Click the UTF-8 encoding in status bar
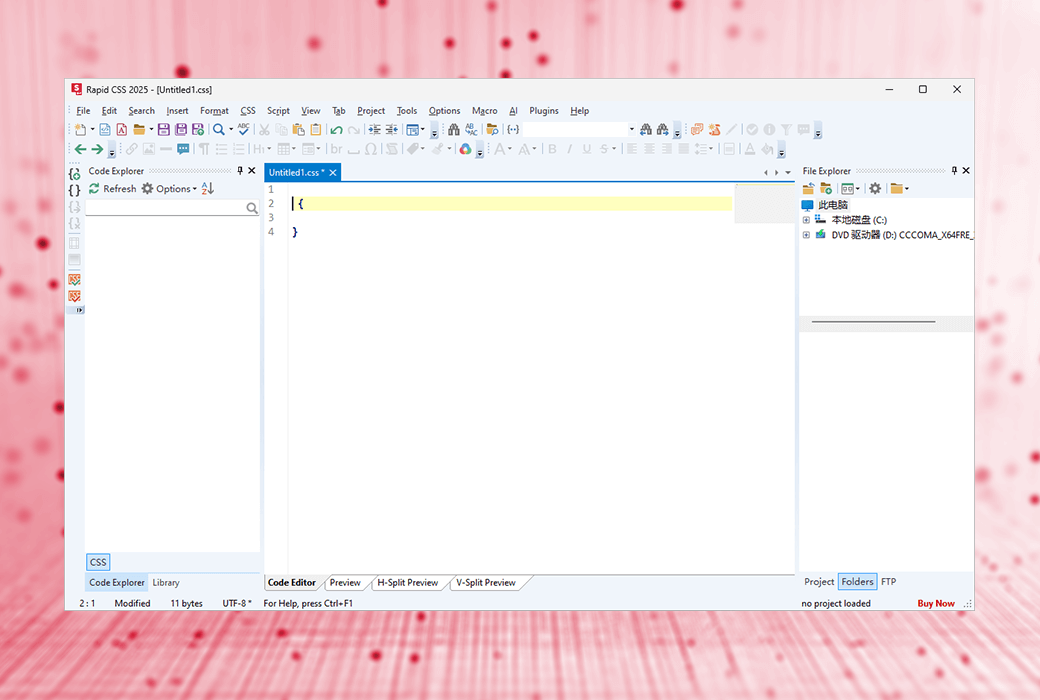The height and width of the screenshot is (700, 1040). click(x=237, y=603)
